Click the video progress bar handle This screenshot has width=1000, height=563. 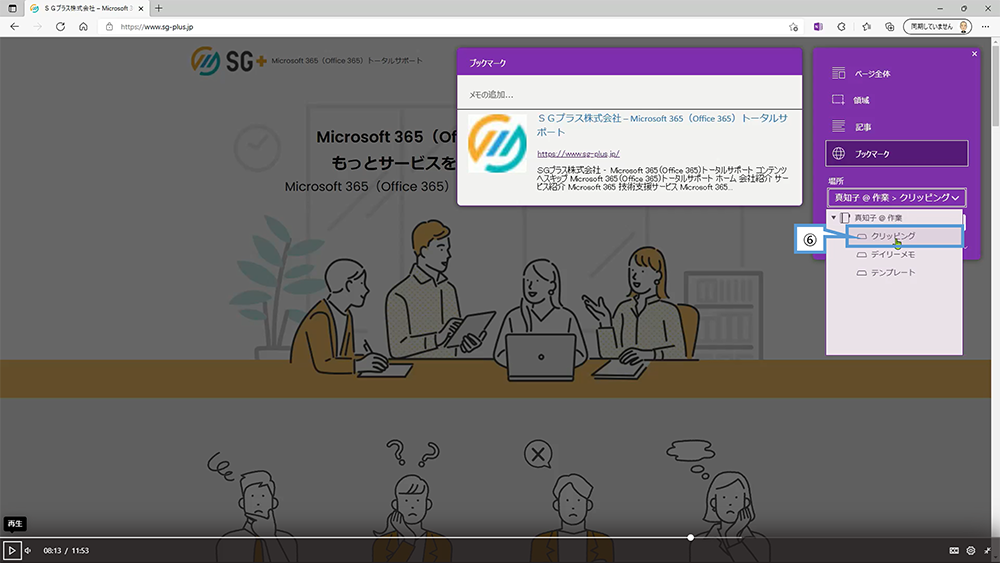pos(691,537)
